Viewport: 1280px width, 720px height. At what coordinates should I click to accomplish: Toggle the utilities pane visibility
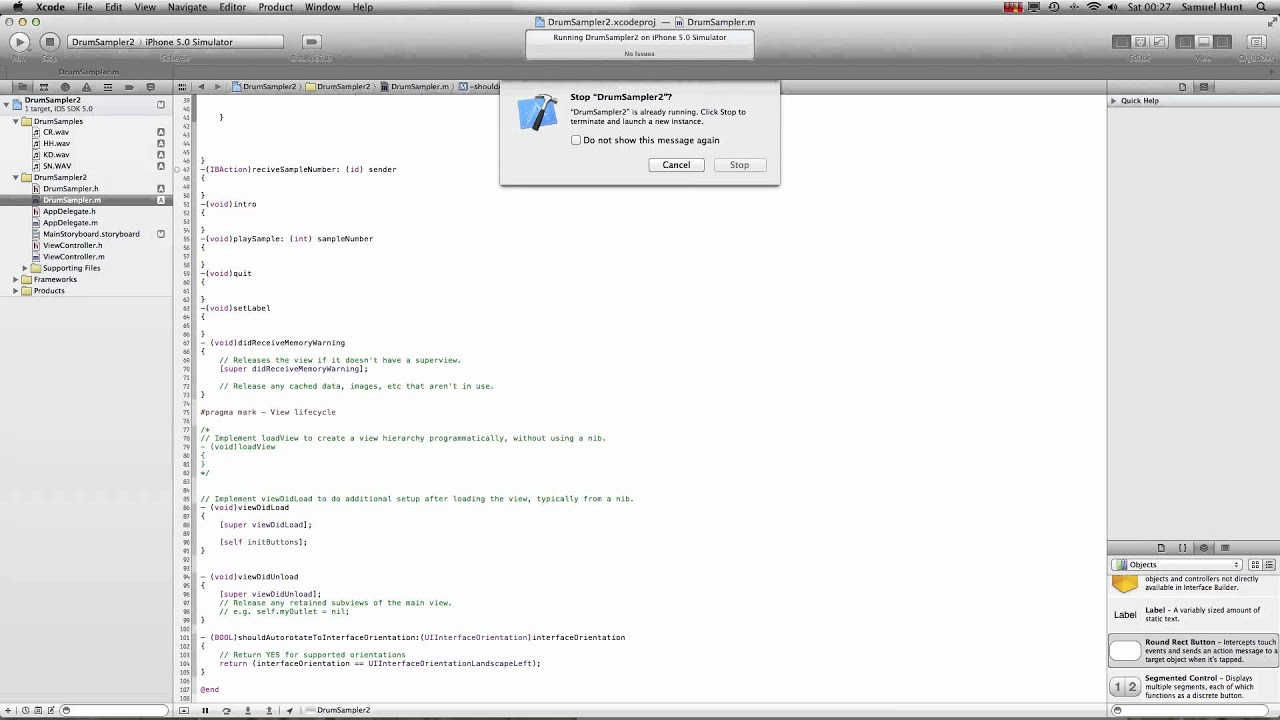click(1223, 42)
